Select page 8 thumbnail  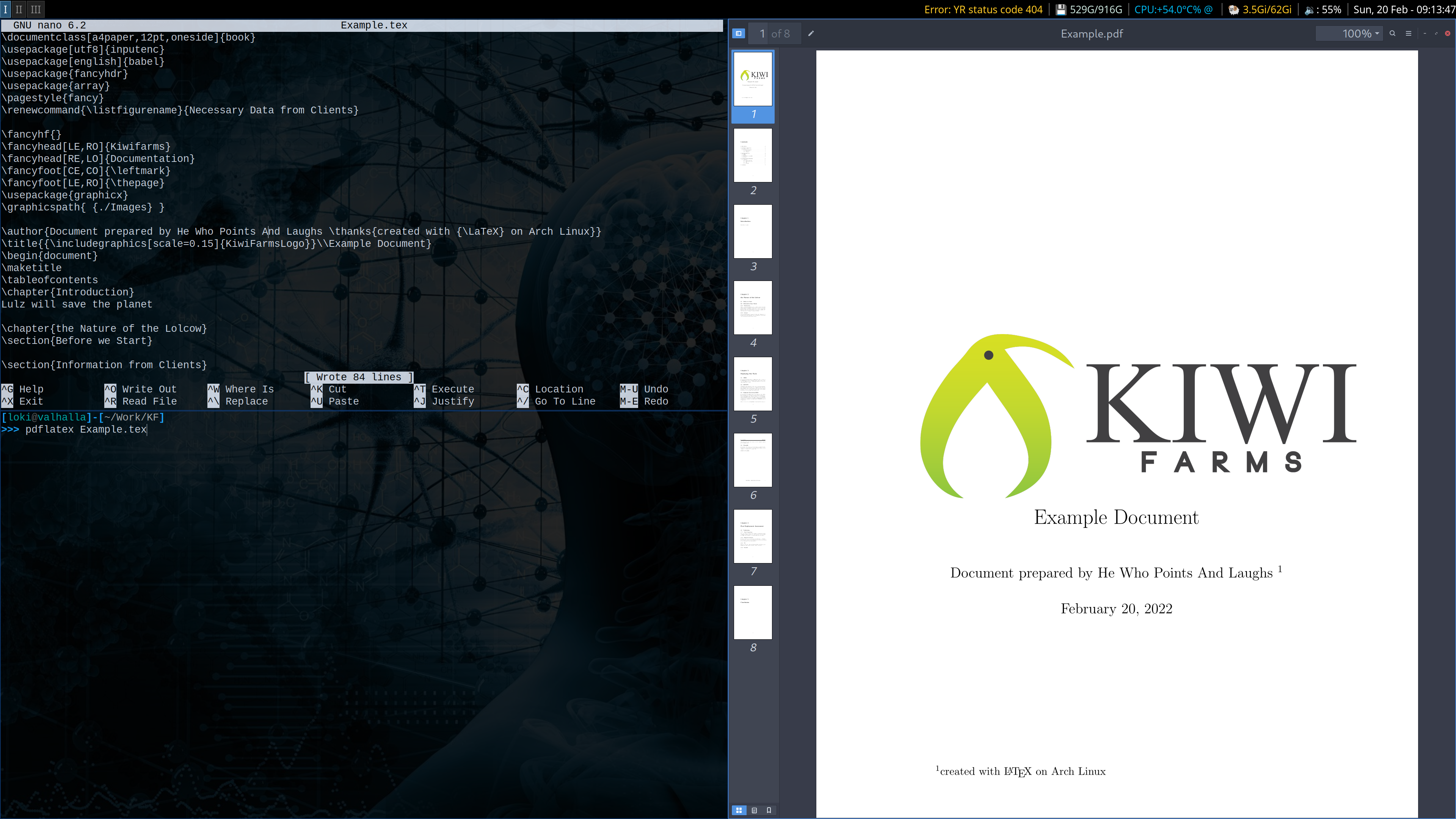click(753, 613)
